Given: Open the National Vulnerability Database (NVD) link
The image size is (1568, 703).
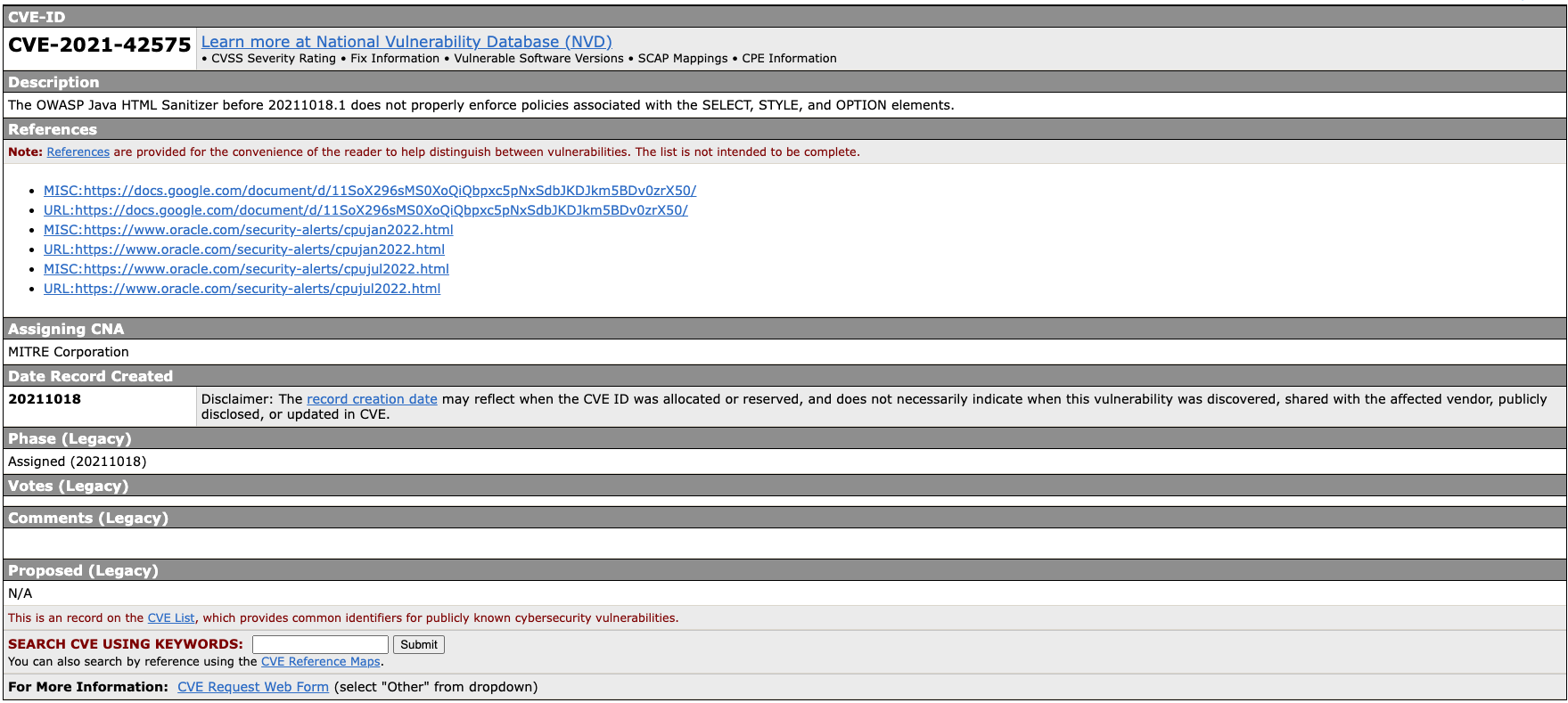Looking at the screenshot, I should click(x=406, y=42).
